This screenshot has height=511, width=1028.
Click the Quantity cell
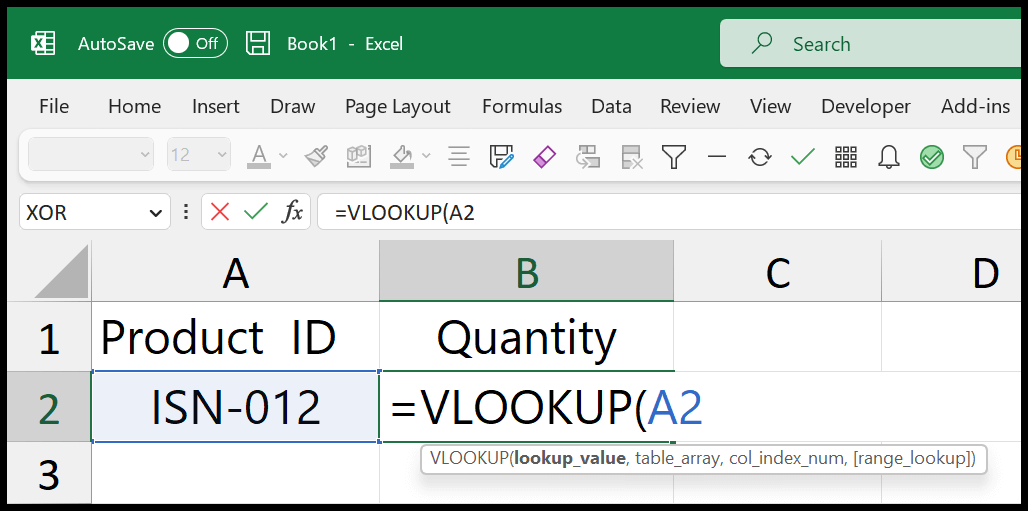point(526,337)
